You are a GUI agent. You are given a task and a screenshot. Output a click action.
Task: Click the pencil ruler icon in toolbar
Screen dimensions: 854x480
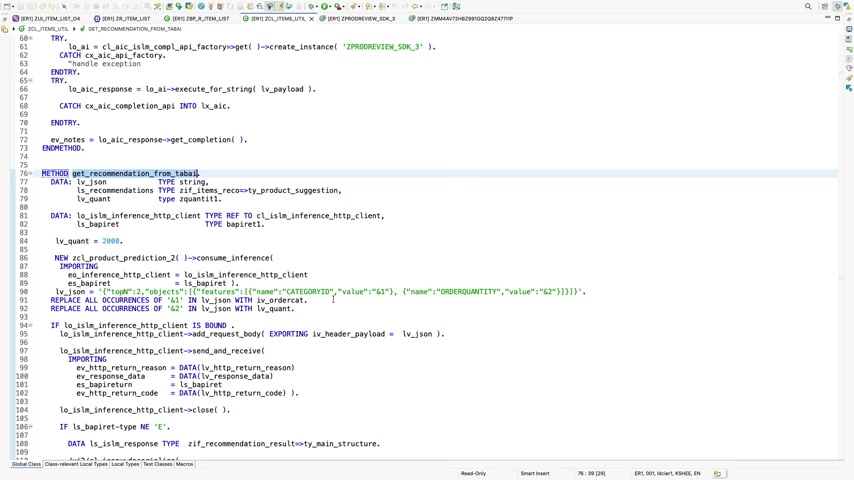tap(157, 7)
